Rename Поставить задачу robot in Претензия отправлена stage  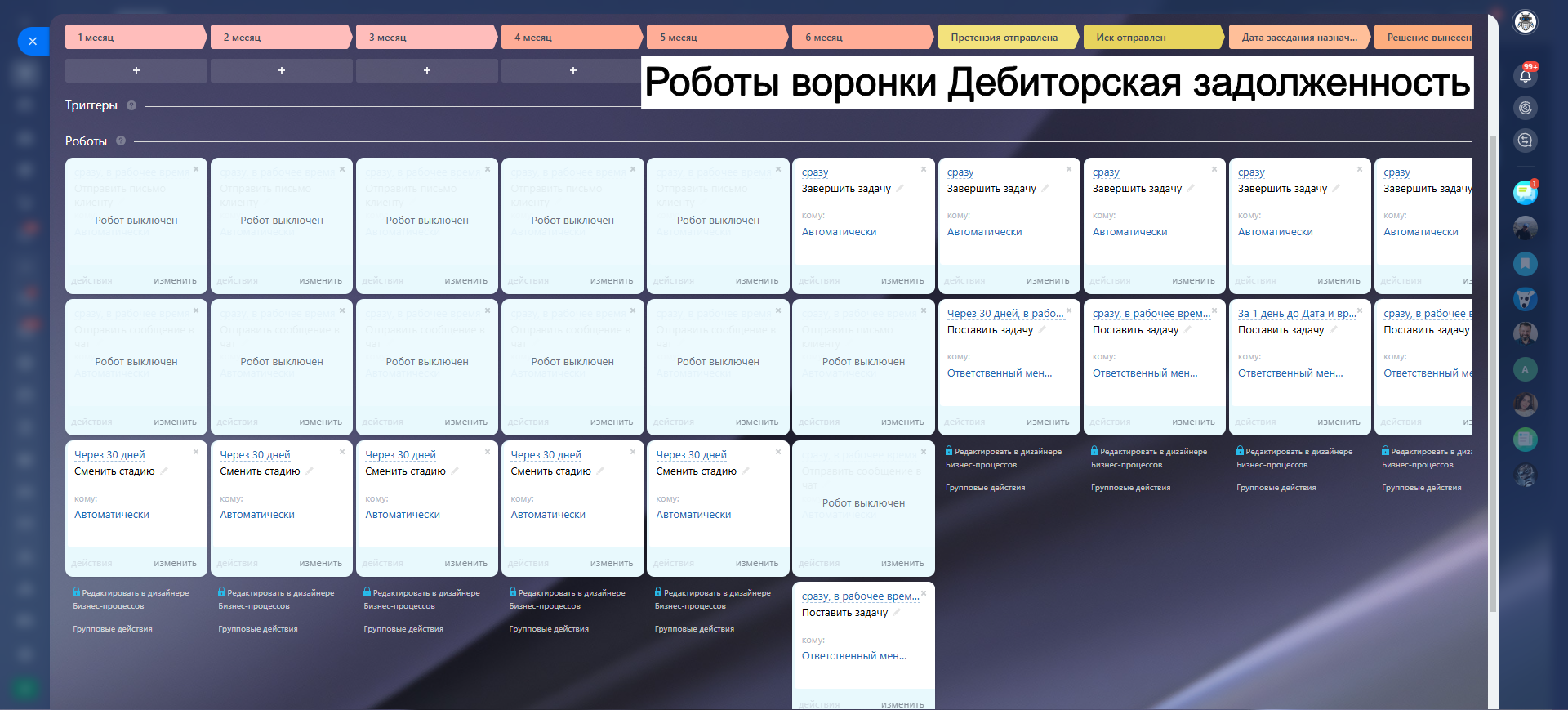[1042, 329]
